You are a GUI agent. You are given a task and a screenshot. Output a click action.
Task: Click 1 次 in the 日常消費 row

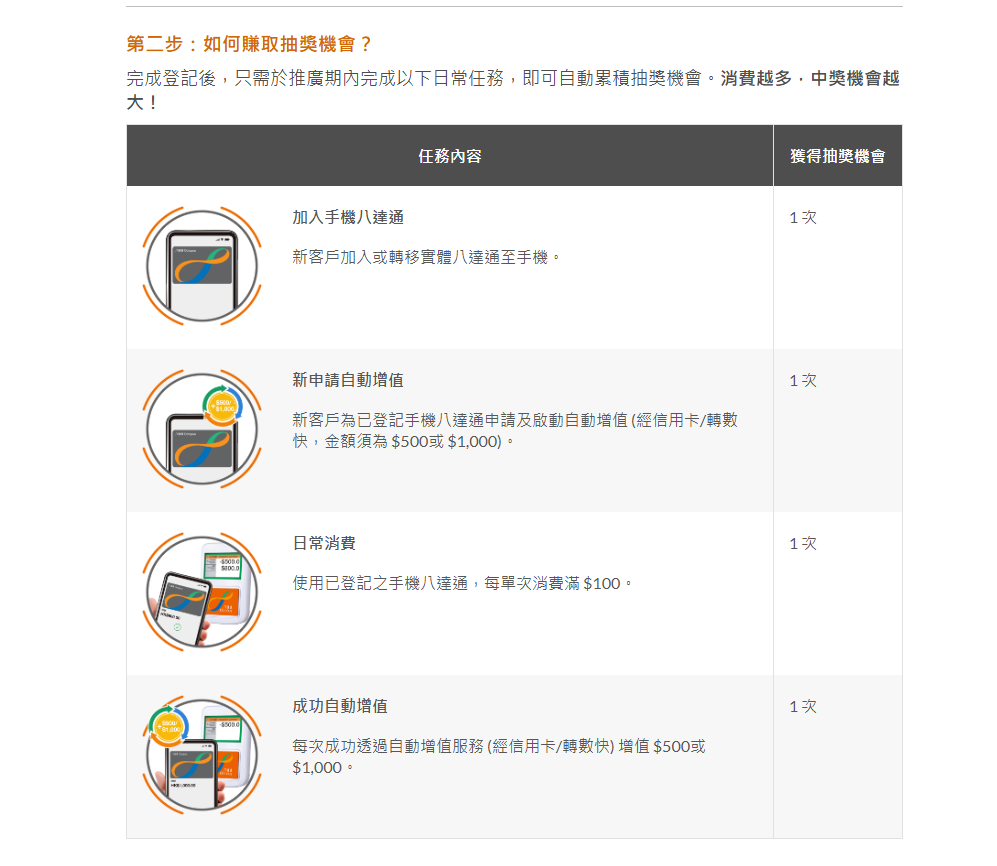(x=802, y=544)
